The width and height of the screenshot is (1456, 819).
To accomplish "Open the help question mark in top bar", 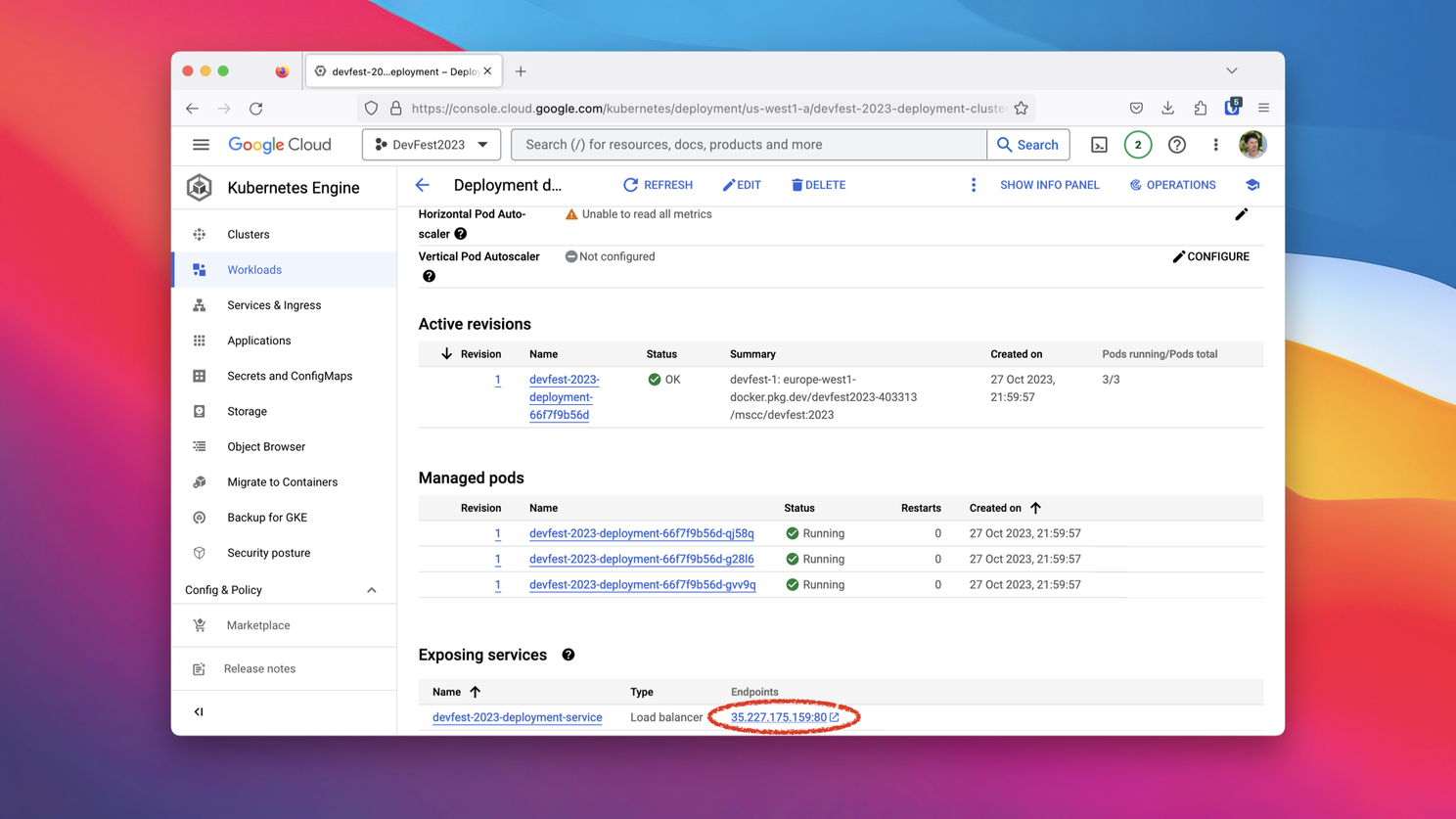I will pos(1177,145).
